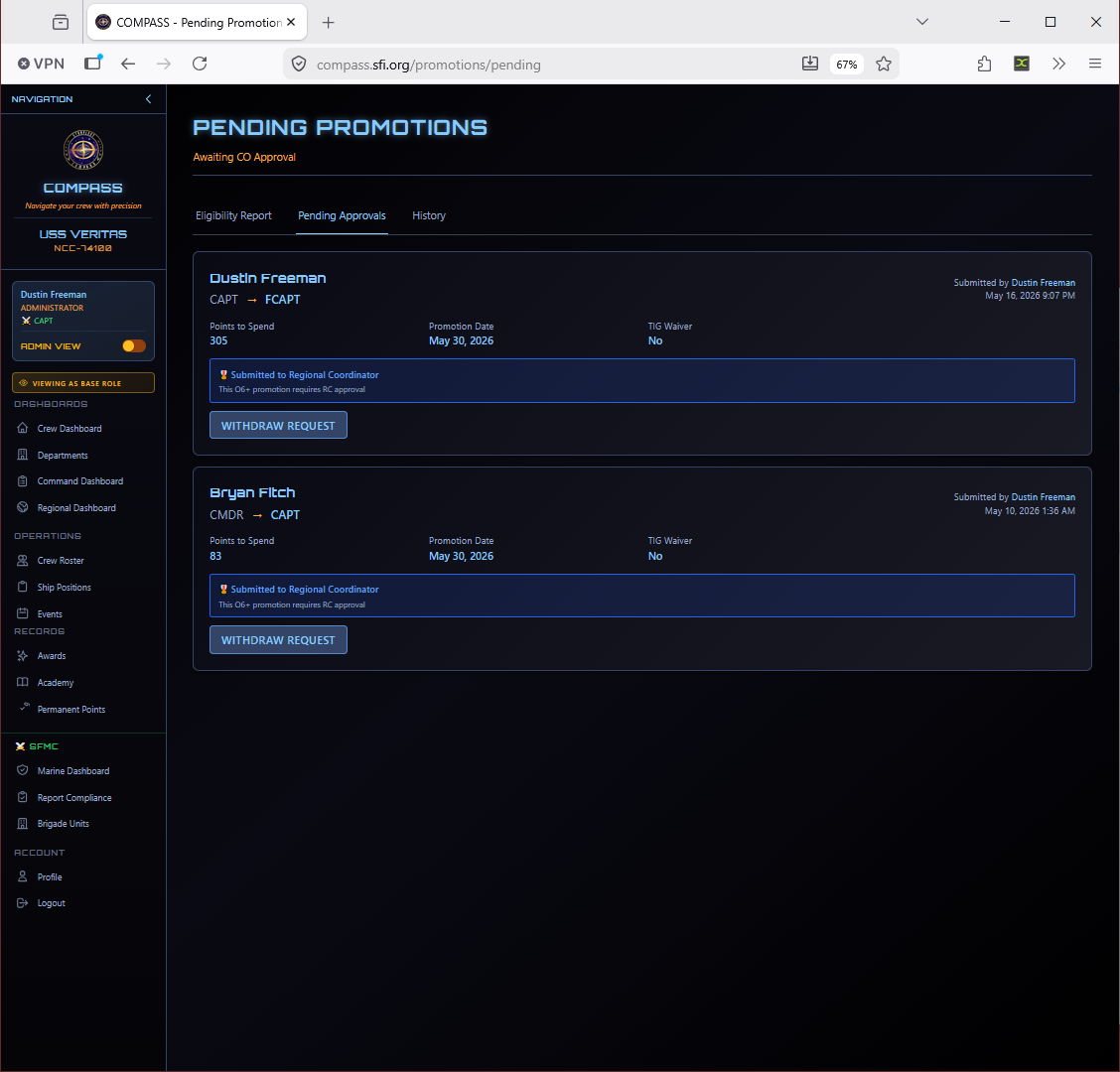Image resolution: width=1120 pixels, height=1072 pixels.
Task: Withdraw Dustin Freeman's promotion request
Action: pyautogui.click(x=278, y=425)
